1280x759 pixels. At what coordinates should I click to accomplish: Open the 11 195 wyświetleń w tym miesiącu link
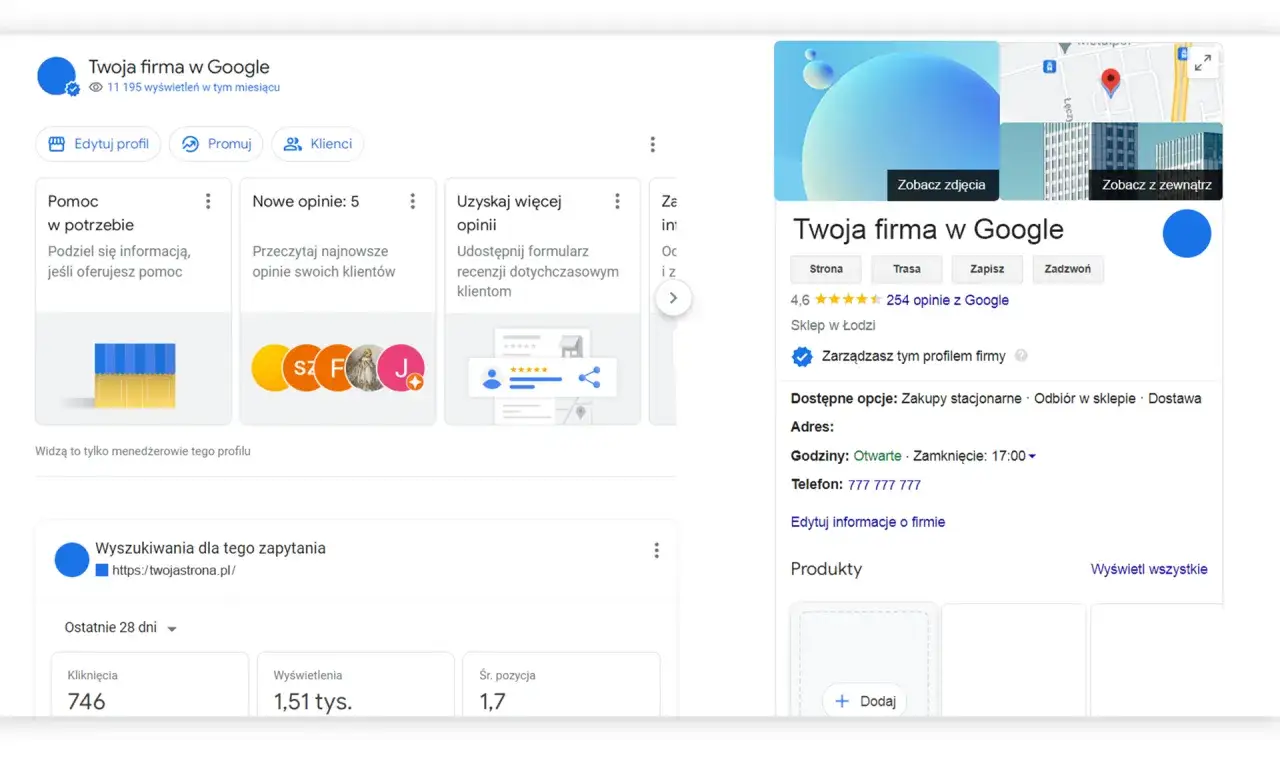pos(193,88)
